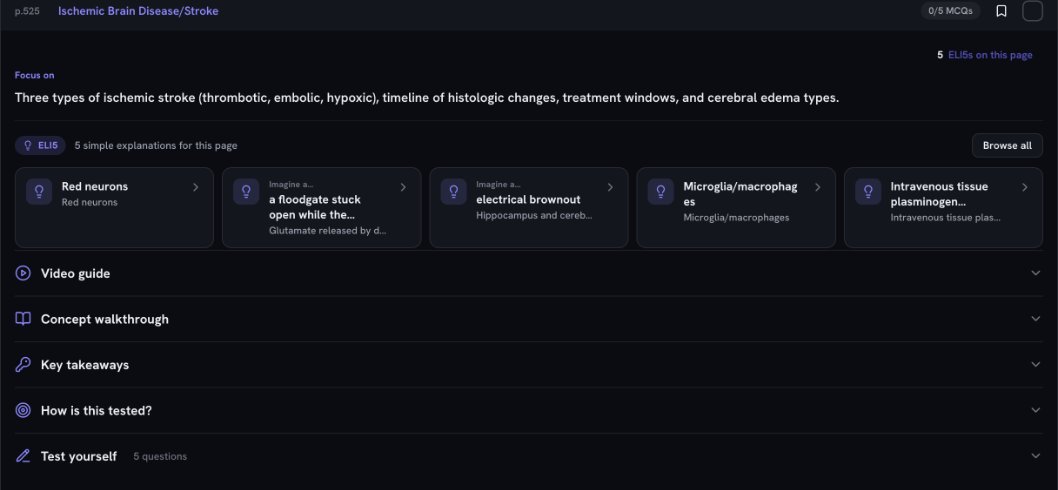Open the floodgate stuck open card
This screenshot has width=1058, height=490.
pyautogui.click(x=321, y=207)
